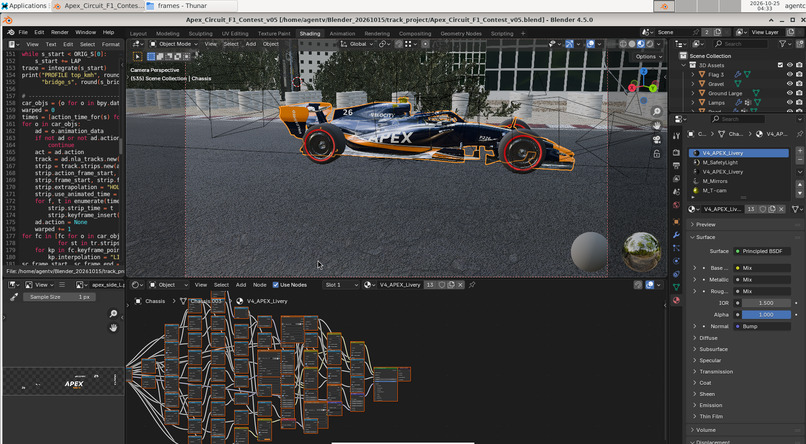Select the material preview shading mode
This screenshot has width=806, height=444.
(x=641, y=44)
